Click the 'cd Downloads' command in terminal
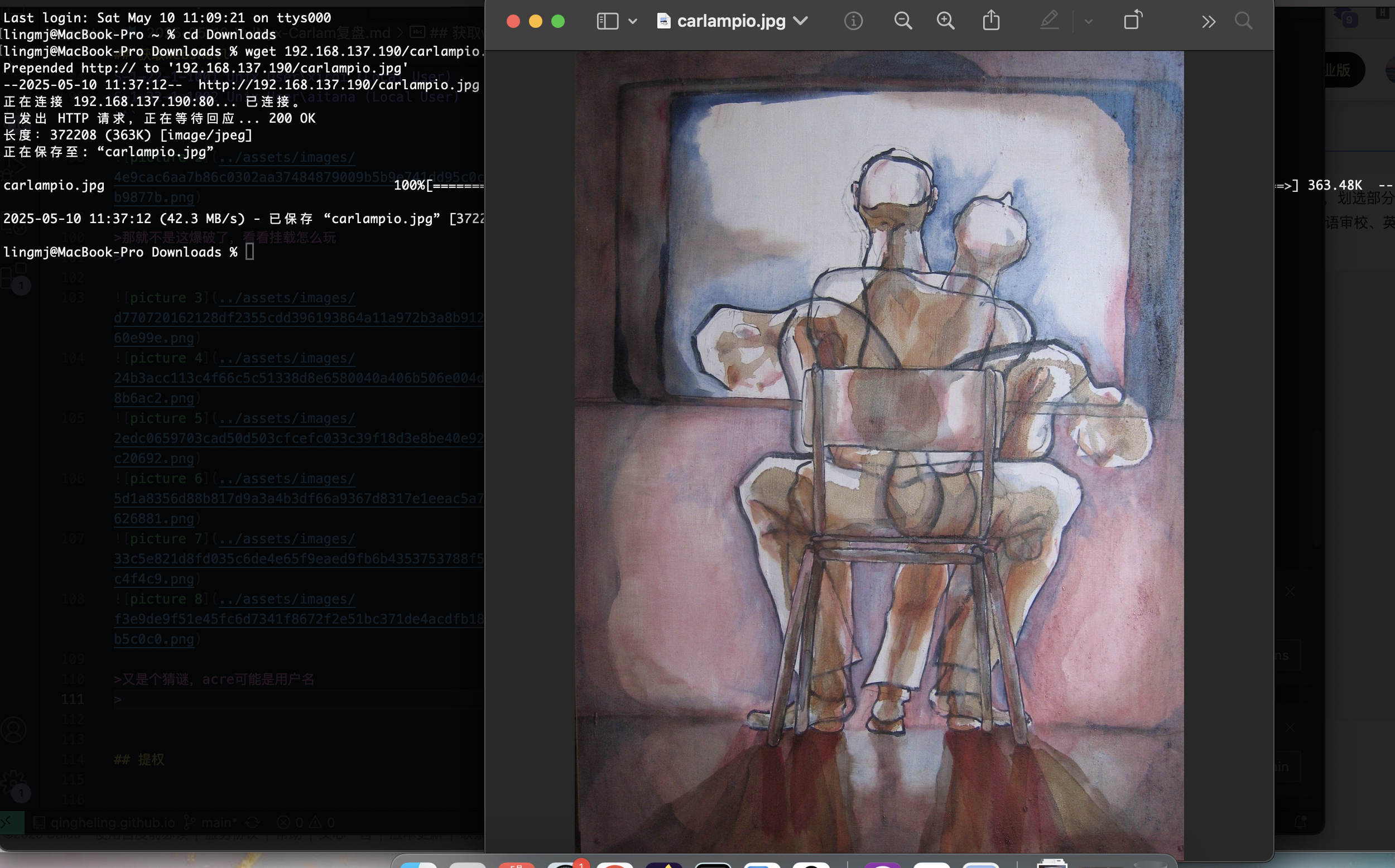Image resolution: width=1395 pixels, height=868 pixels. pos(230,35)
